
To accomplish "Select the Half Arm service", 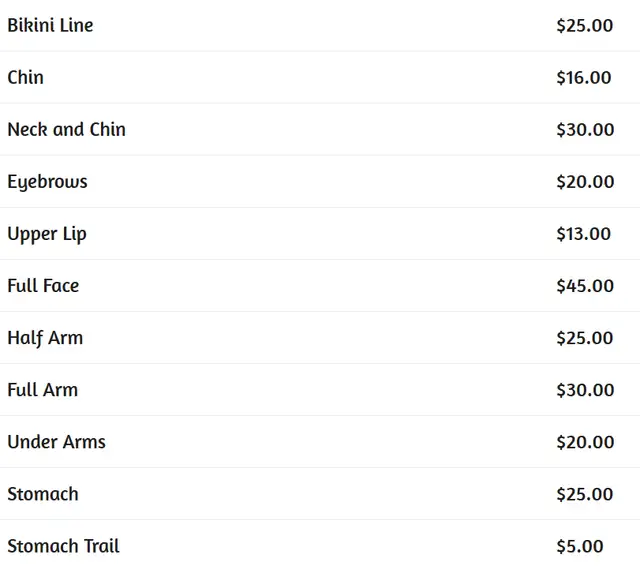I will [x=45, y=338].
